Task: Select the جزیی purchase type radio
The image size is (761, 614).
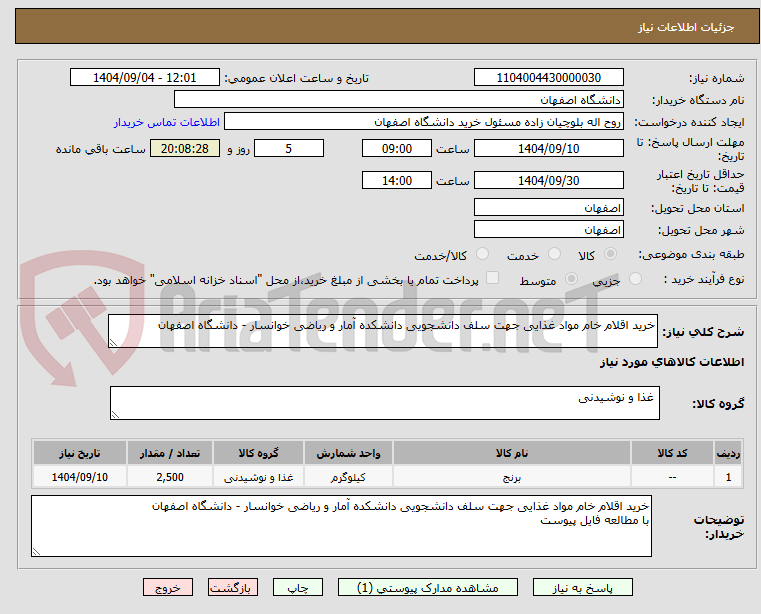Action: tap(635, 279)
